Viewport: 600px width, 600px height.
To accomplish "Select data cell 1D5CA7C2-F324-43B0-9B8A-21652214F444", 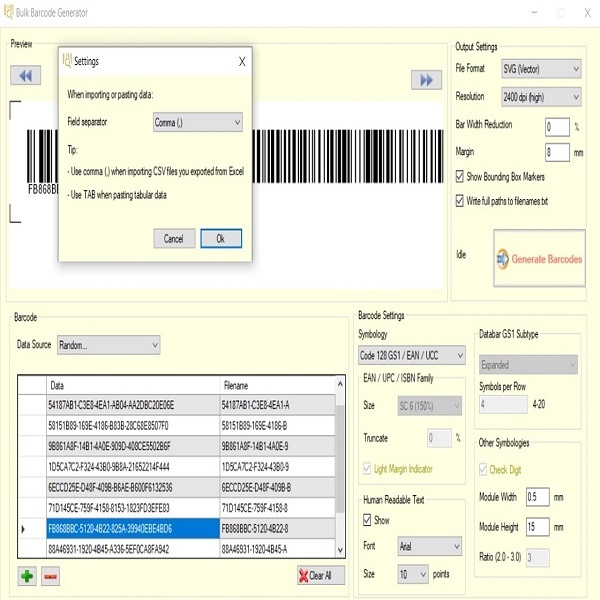I will pos(133,467).
